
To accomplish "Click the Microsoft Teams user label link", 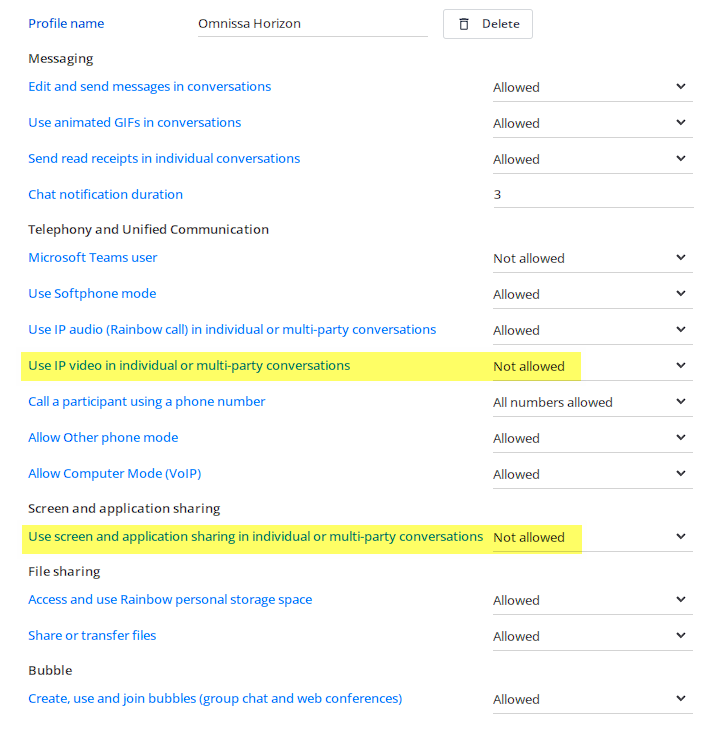I will [93, 258].
